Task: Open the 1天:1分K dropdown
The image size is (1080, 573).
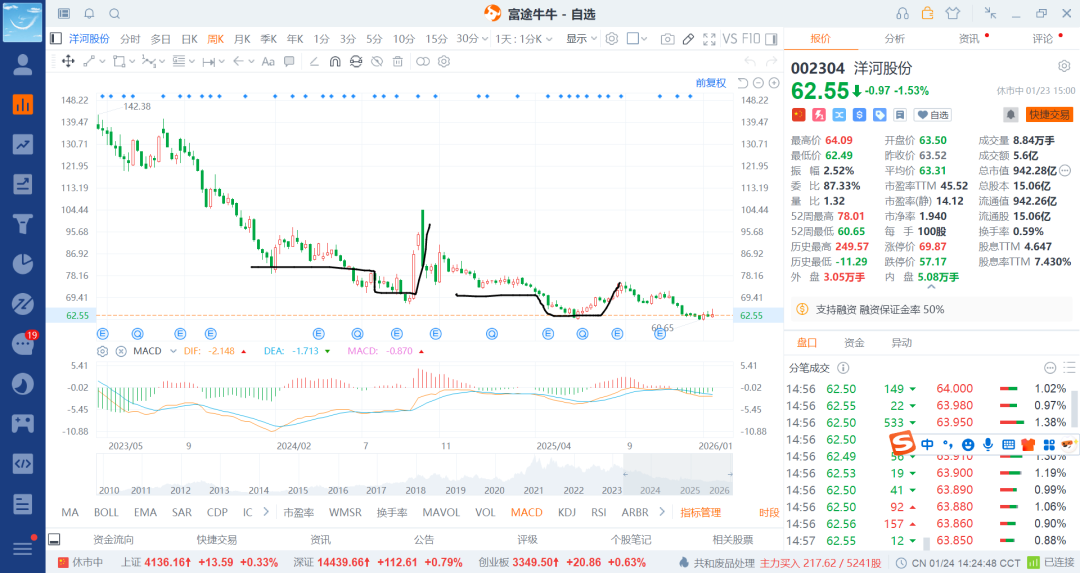Action: 523,39
